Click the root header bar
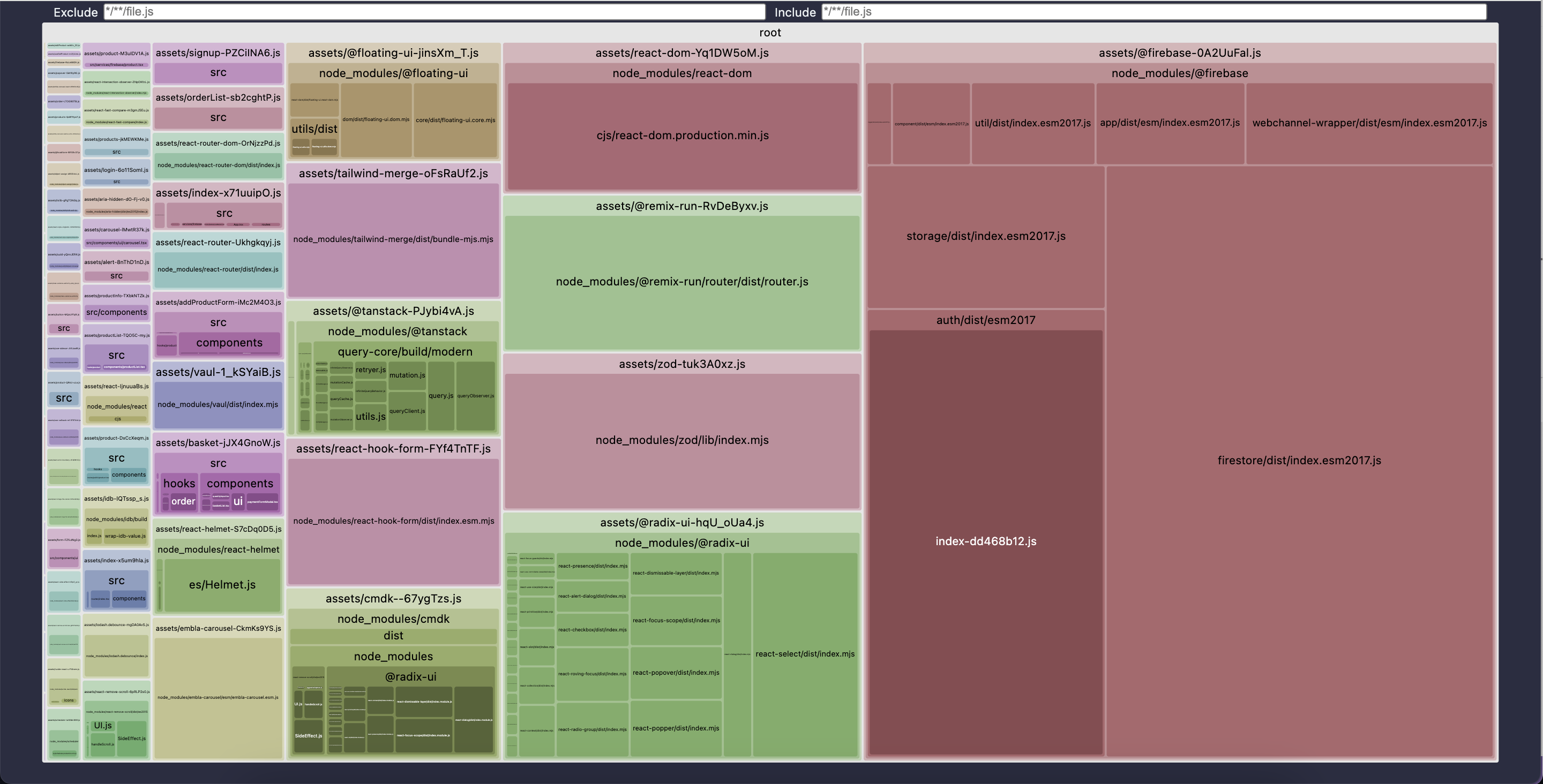The image size is (1543, 784). pyautogui.click(x=770, y=33)
